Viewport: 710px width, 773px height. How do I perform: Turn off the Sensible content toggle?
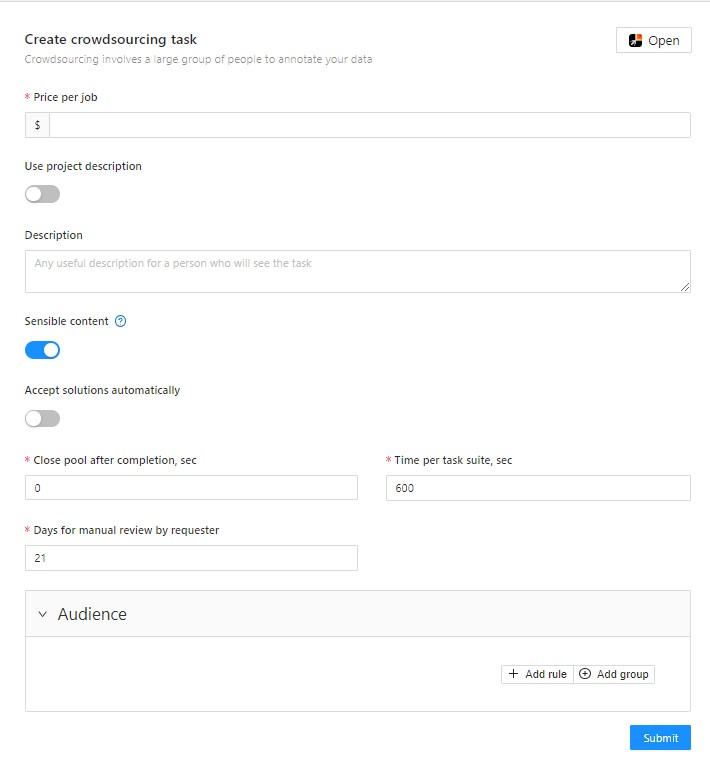[x=42, y=350]
